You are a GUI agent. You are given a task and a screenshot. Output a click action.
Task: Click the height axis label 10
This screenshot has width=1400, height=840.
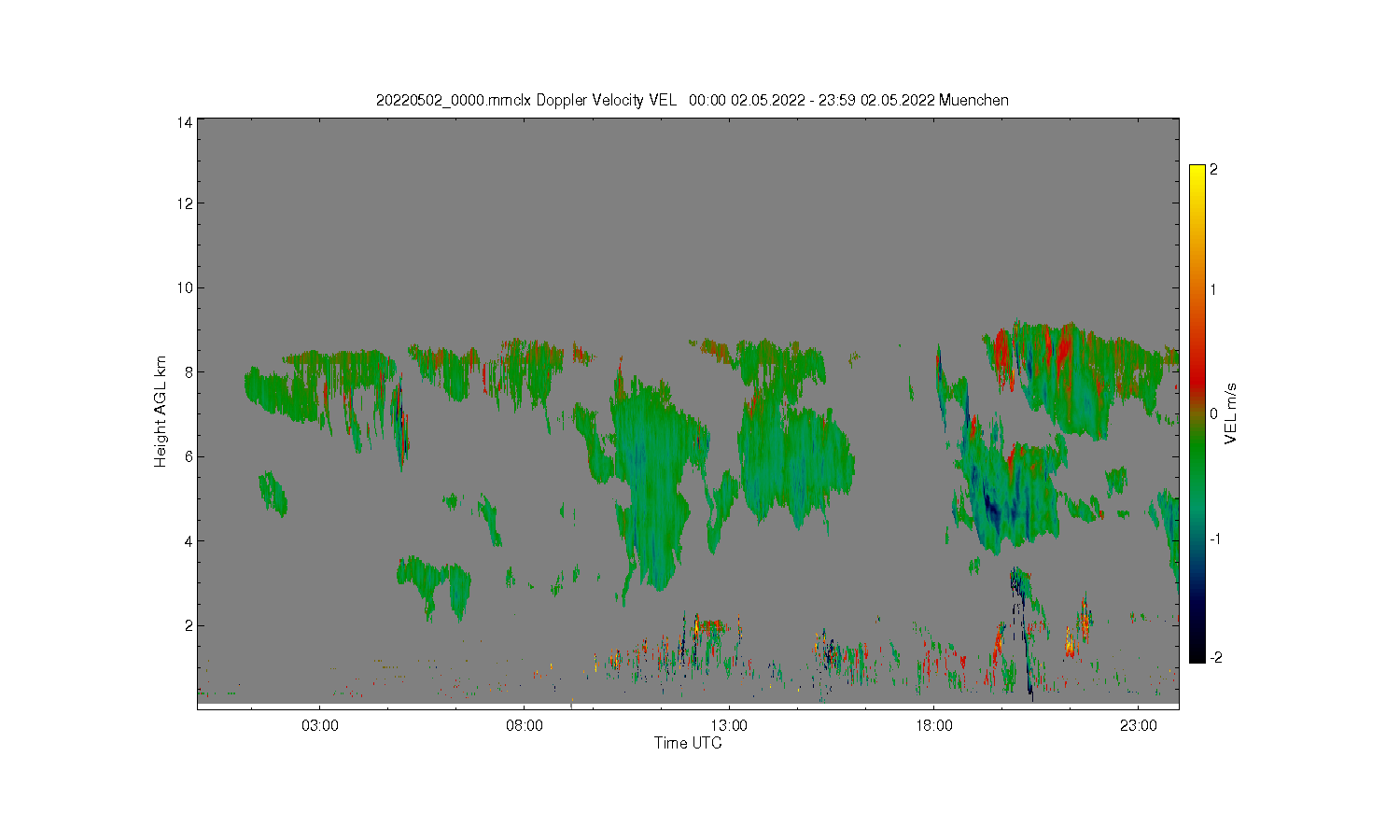[x=185, y=287]
